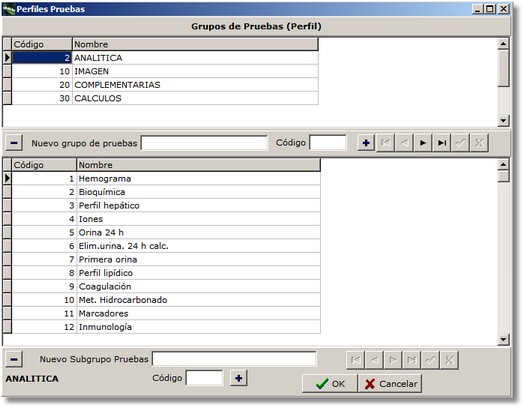Select the IMAGEN group row
Viewport: 524px width, 408px height.
pos(165,71)
